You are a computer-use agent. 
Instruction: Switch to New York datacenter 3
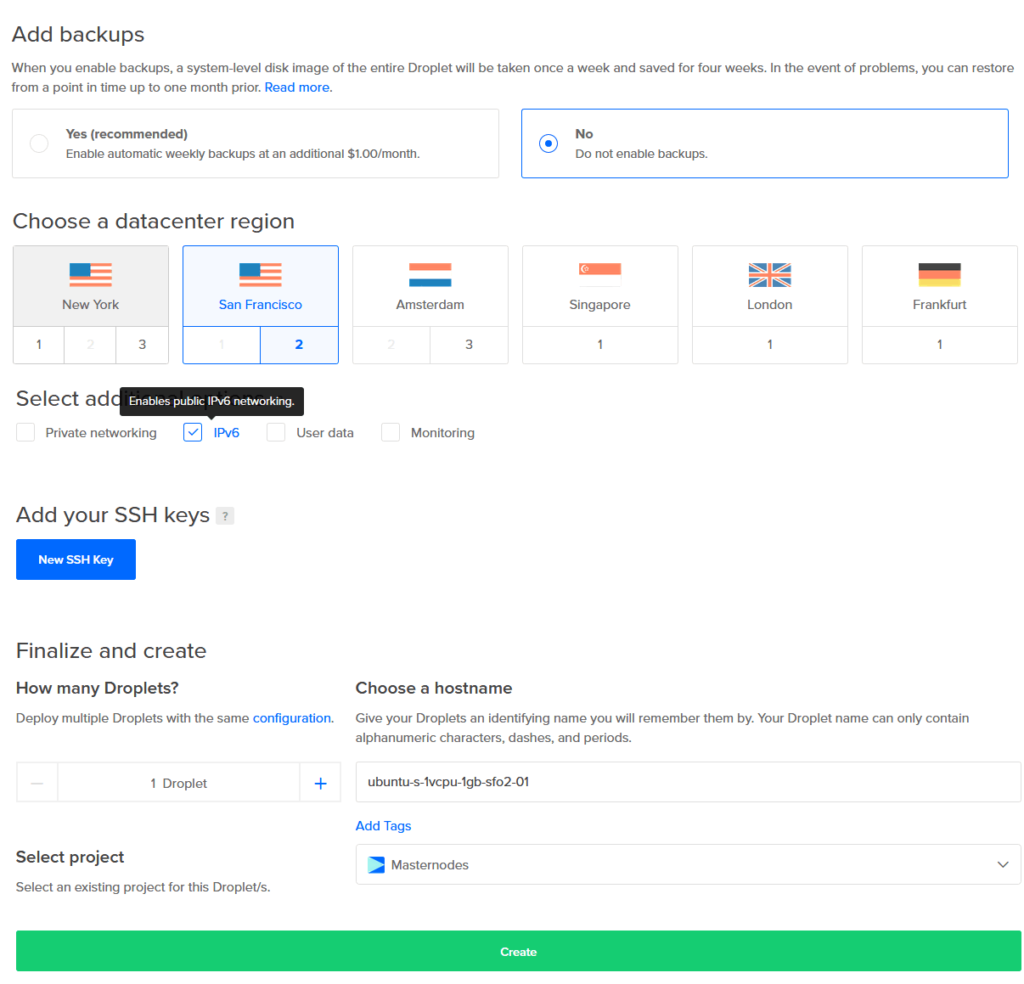pos(142,344)
